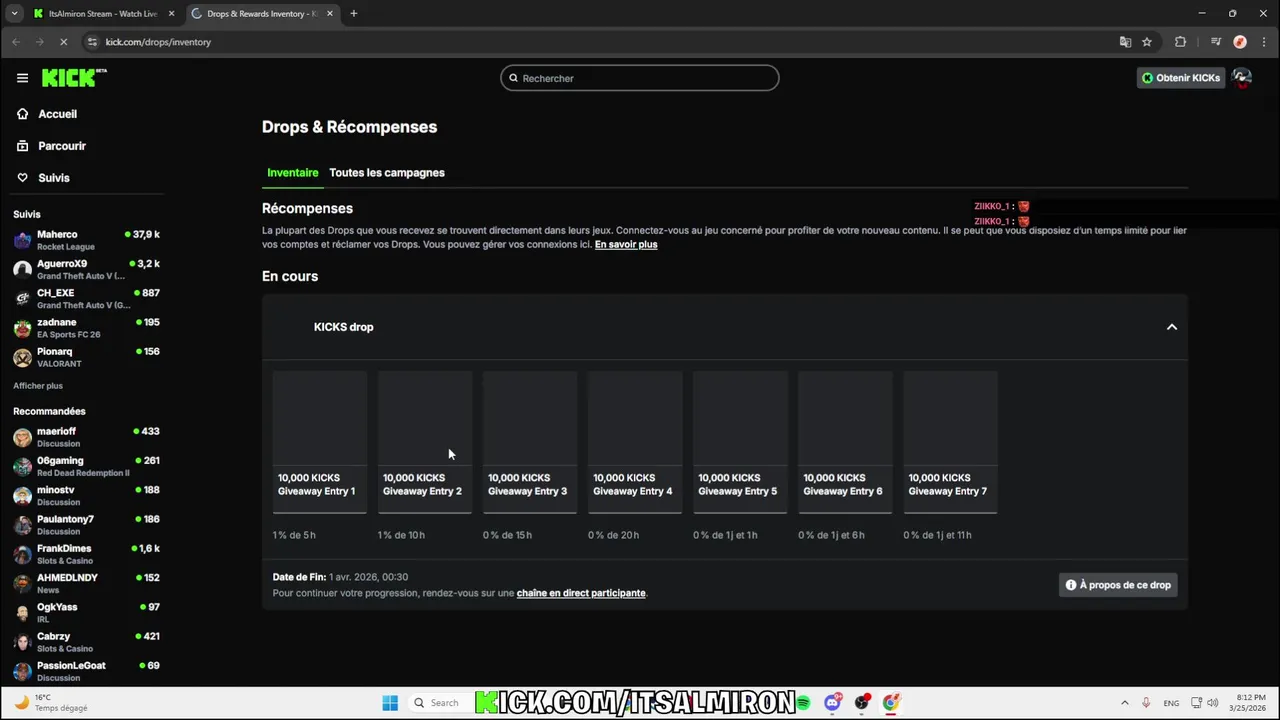Open AguerroX9's channel avatar
Viewport: 1280px width, 720px height.
22,269
